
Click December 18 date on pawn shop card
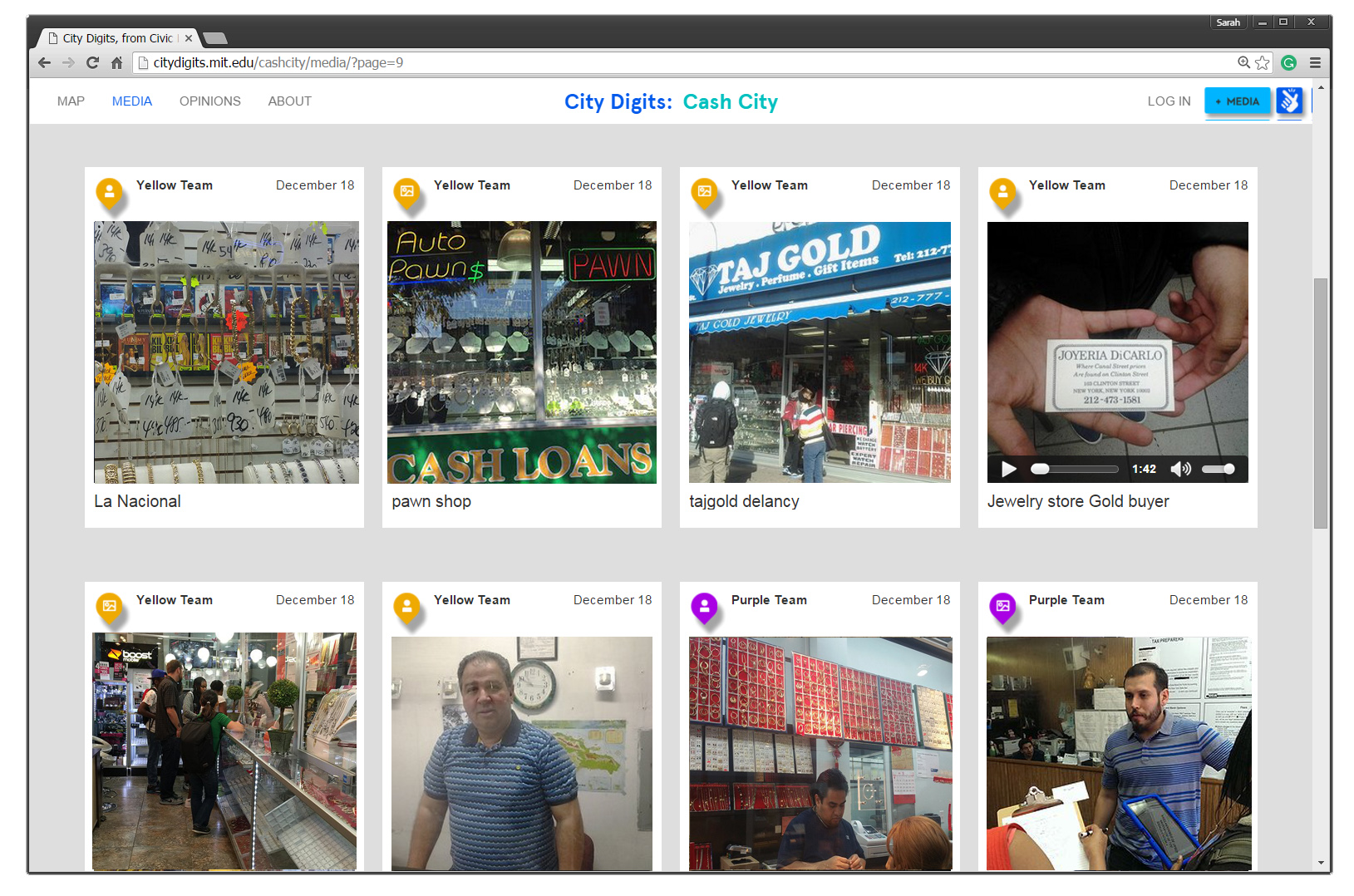pos(613,185)
